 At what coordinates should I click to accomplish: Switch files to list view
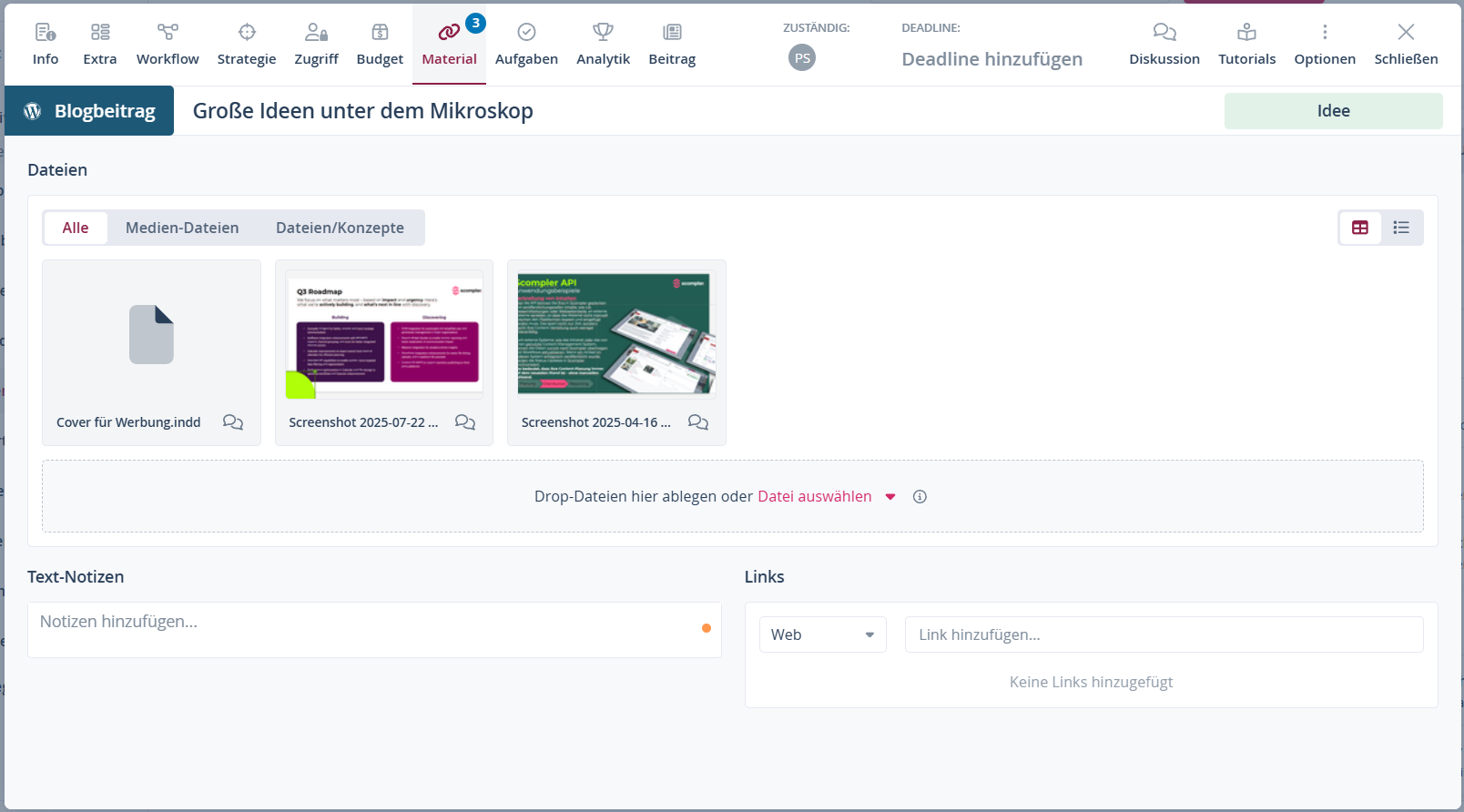tap(1401, 228)
